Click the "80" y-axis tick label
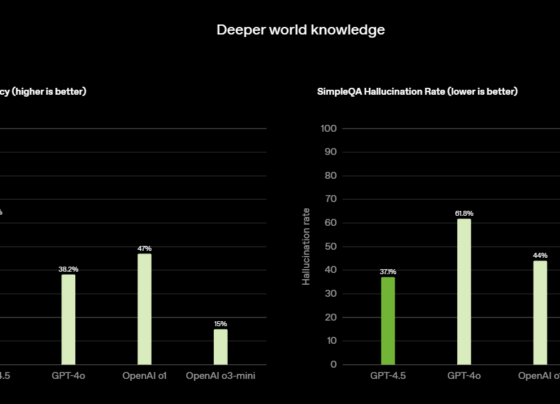Image resolution: width=560 pixels, height=404 pixels. point(330,176)
